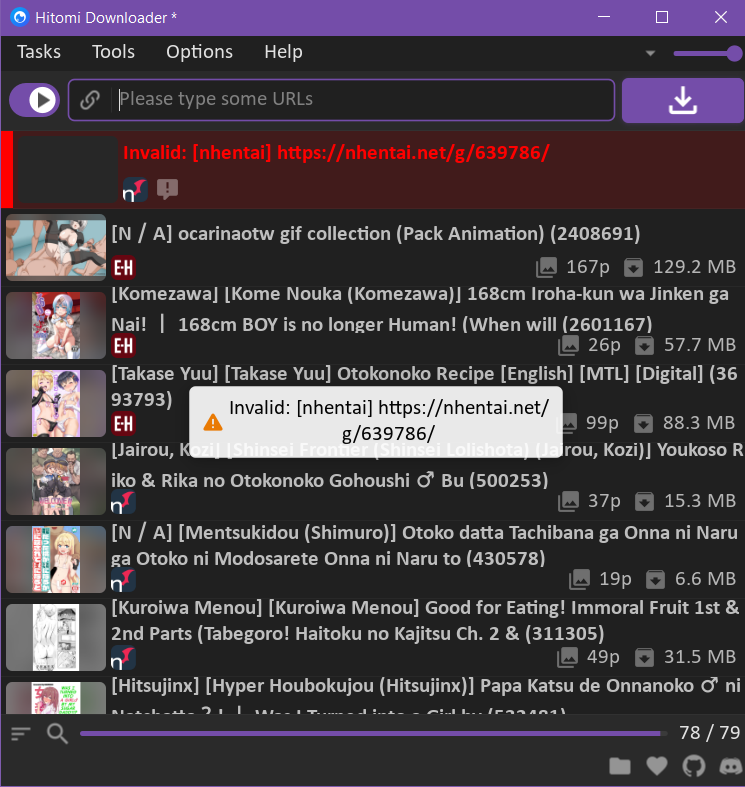Minimize the Hitomi Downloader window
745x787 pixels.
[604, 17]
